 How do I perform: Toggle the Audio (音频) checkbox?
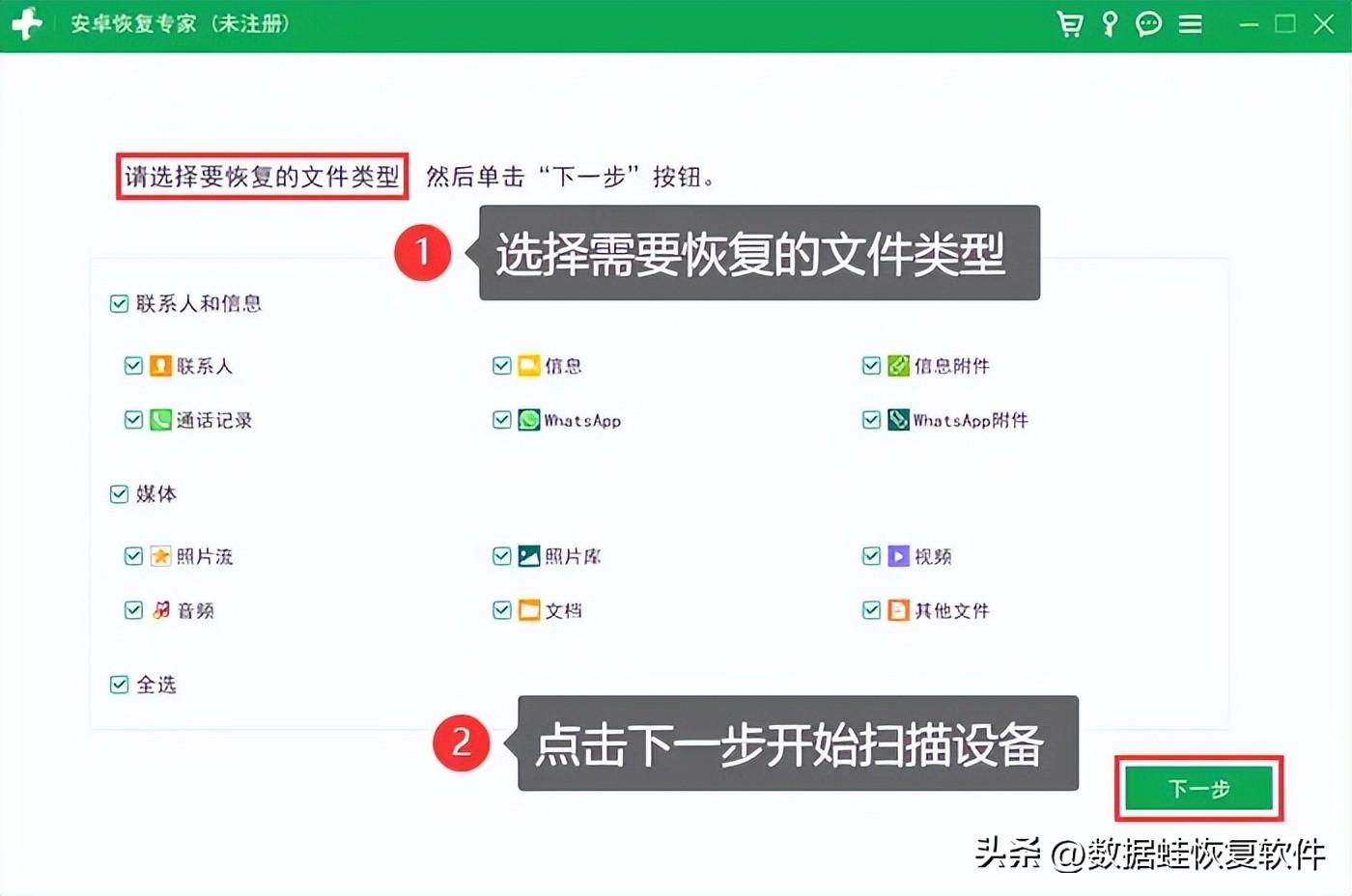point(133,610)
